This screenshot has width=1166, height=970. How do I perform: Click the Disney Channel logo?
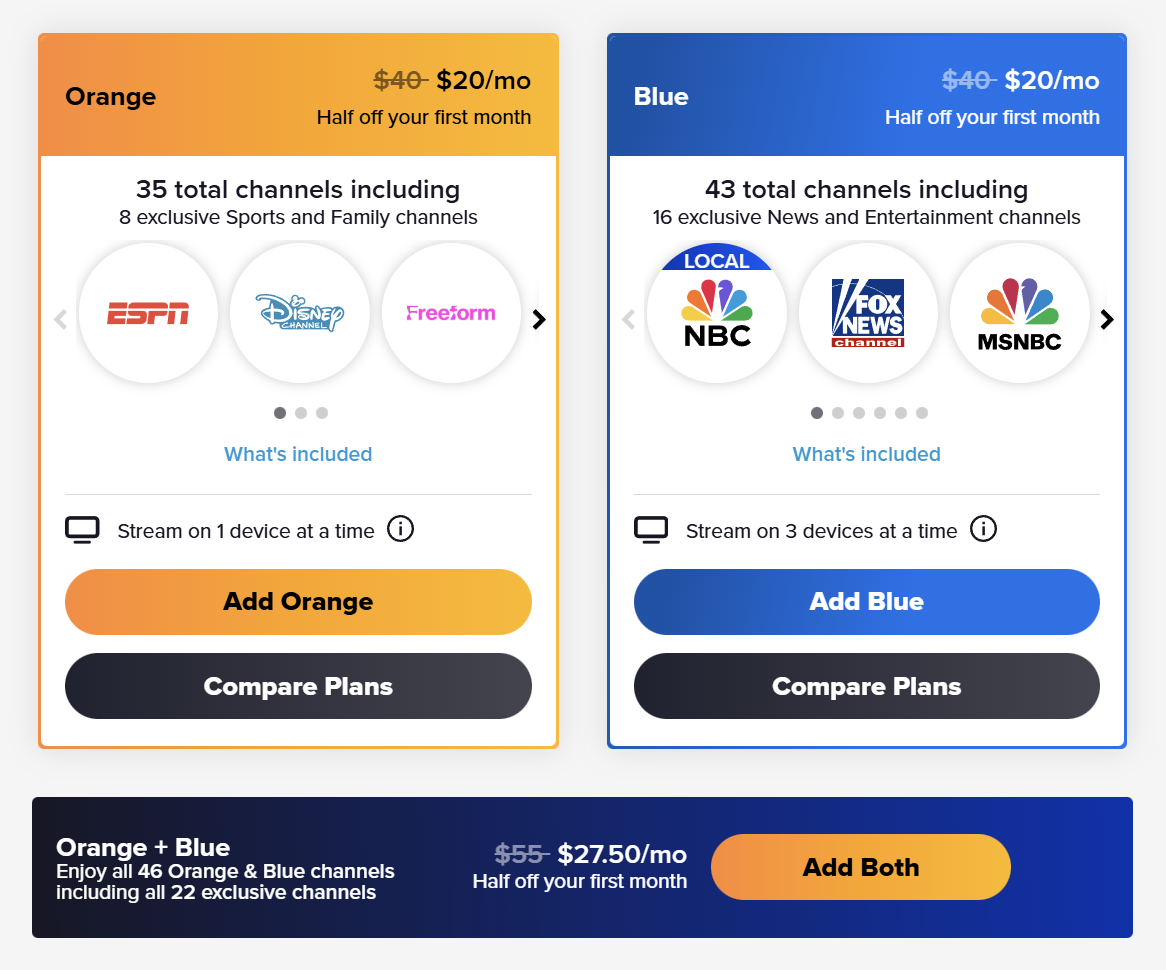tap(300, 313)
